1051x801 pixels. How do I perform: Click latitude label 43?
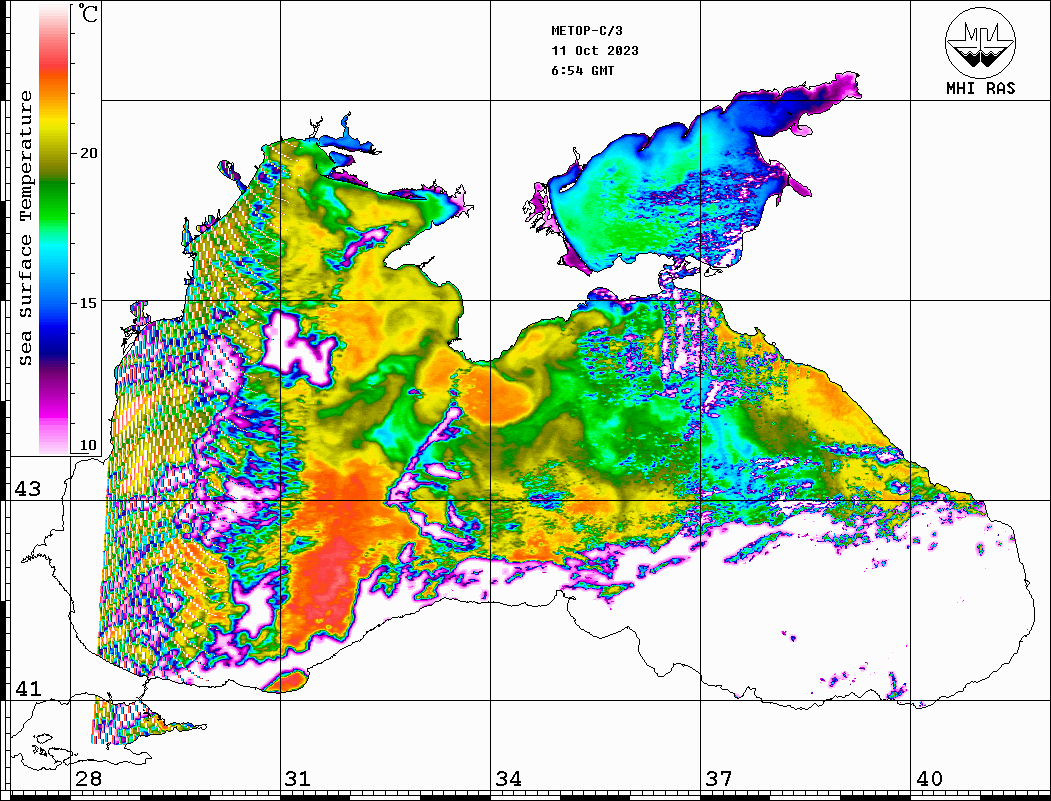(x=27, y=489)
